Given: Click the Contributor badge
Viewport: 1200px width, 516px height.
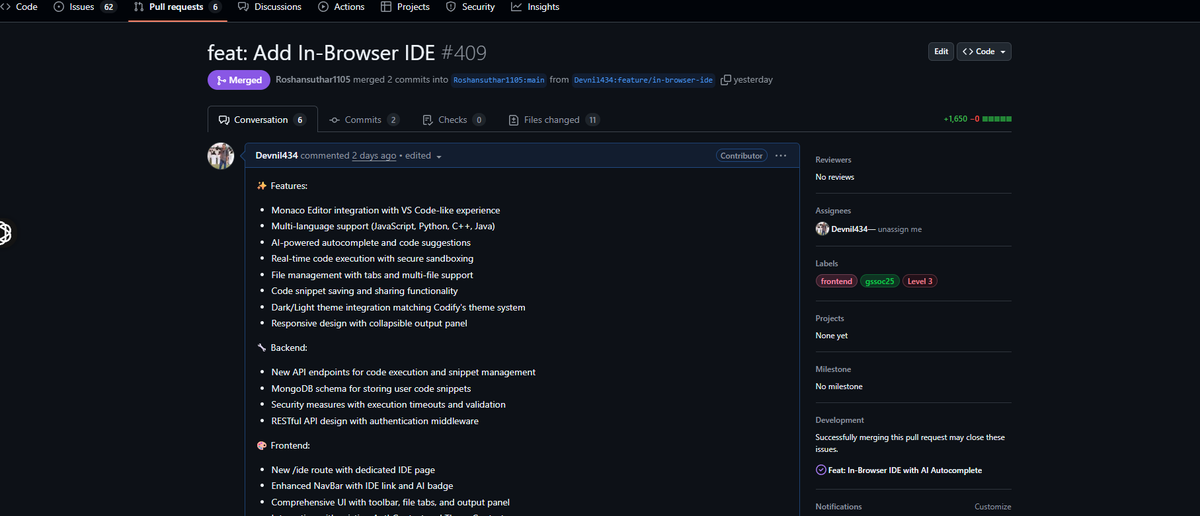Looking at the screenshot, I should [x=742, y=156].
